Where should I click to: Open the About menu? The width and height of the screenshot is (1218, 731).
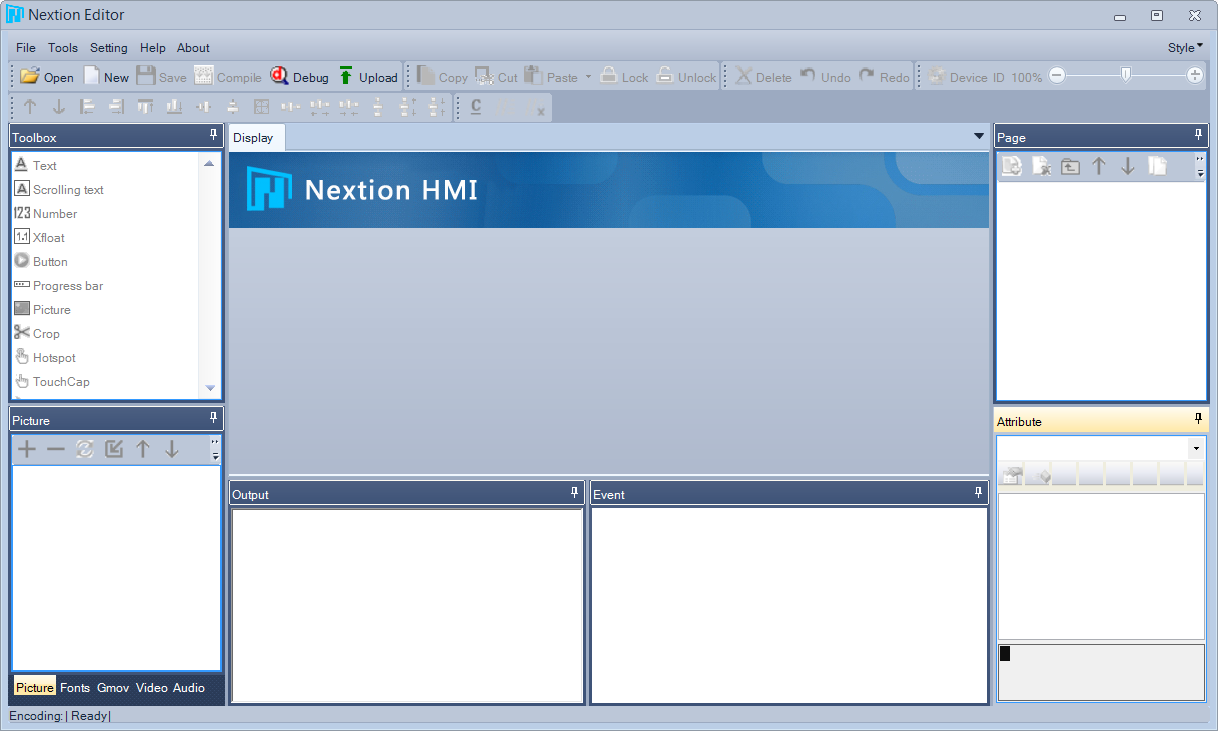(193, 48)
